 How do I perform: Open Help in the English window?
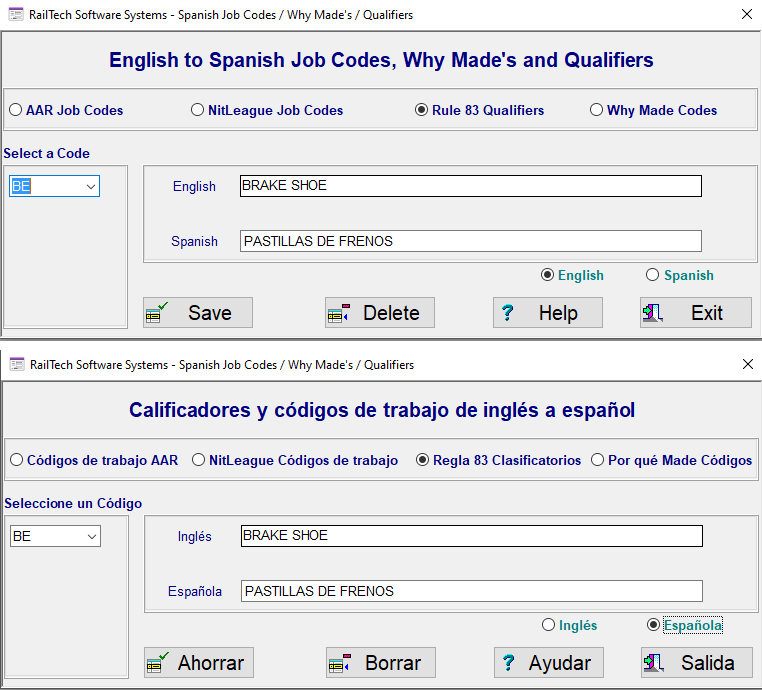coord(548,312)
